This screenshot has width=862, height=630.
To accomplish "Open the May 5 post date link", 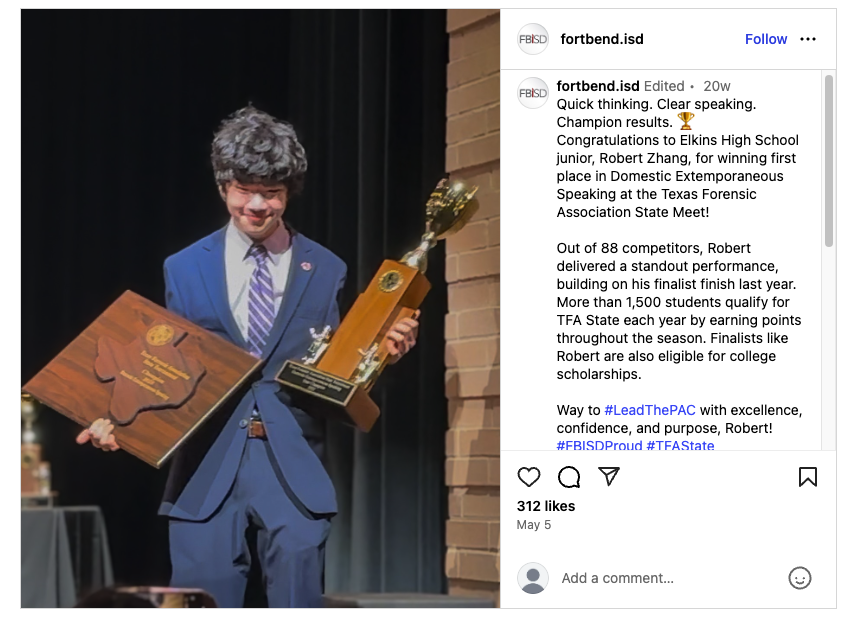I will click(x=533, y=525).
